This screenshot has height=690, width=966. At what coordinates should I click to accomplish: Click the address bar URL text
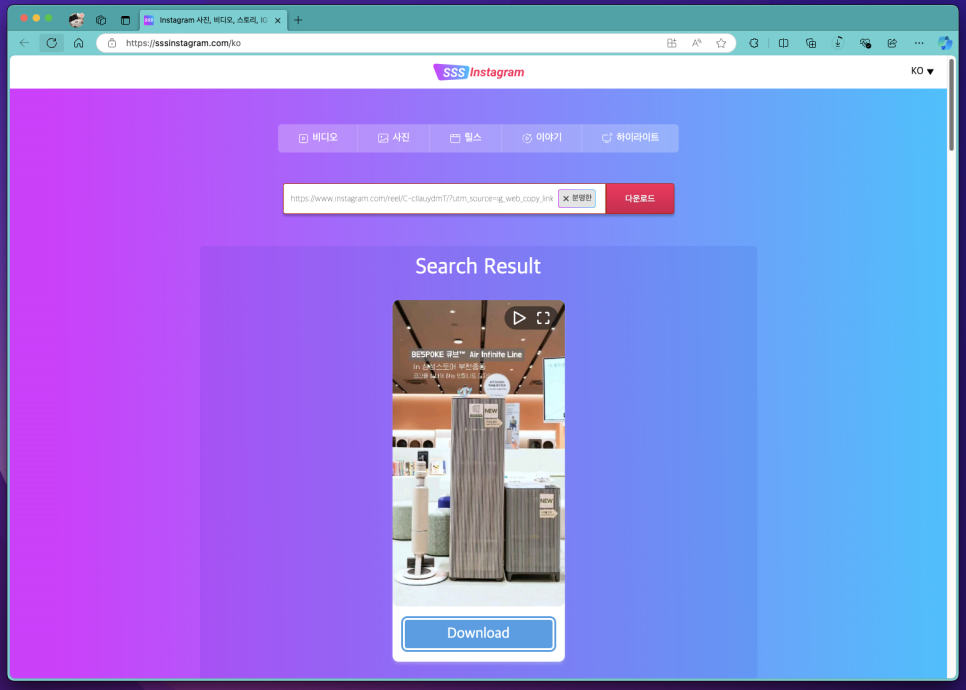[x=184, y=43]
